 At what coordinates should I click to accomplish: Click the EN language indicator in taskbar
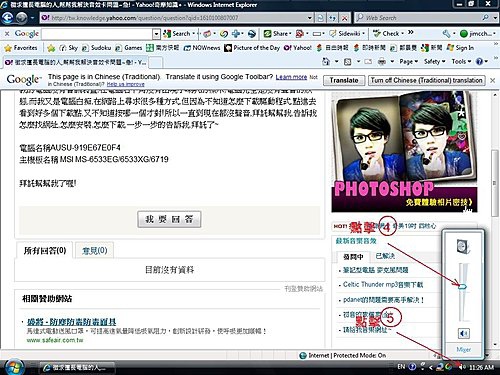401,367
